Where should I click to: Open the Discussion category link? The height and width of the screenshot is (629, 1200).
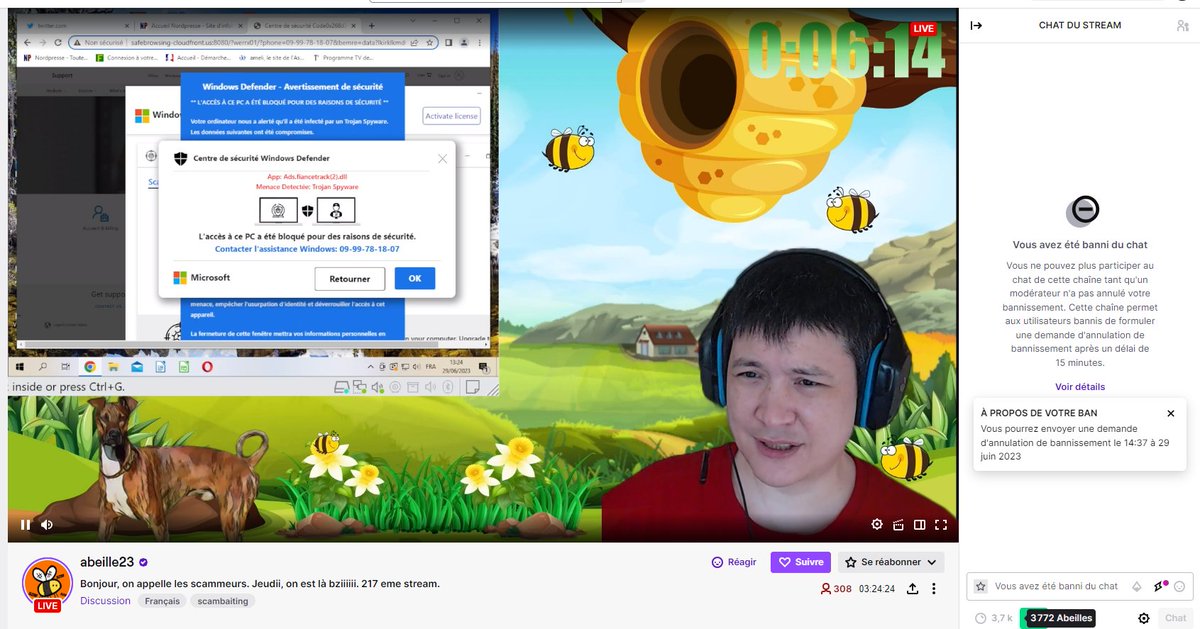105,601
